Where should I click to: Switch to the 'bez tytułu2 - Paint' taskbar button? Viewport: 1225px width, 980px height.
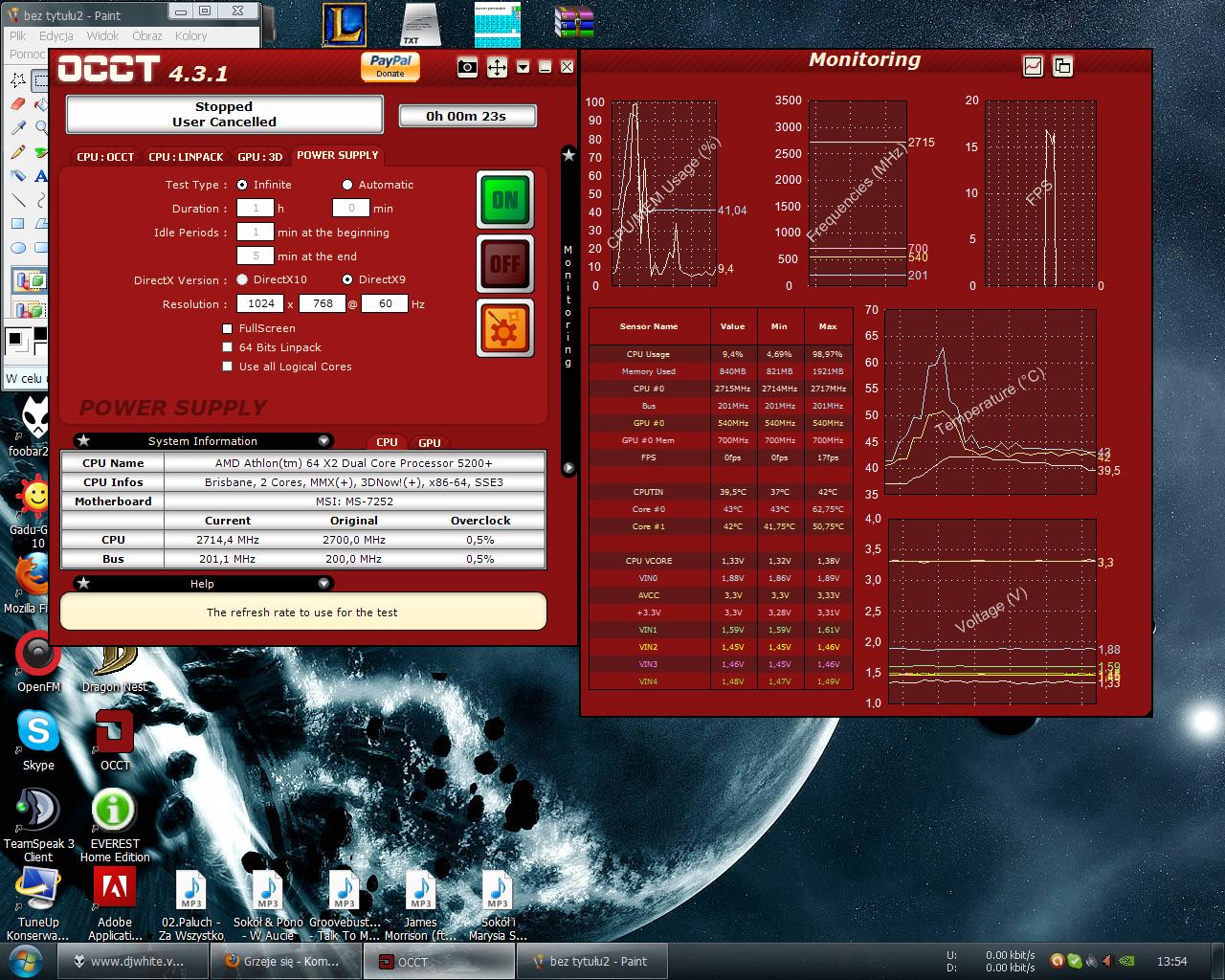click(591, 961)
